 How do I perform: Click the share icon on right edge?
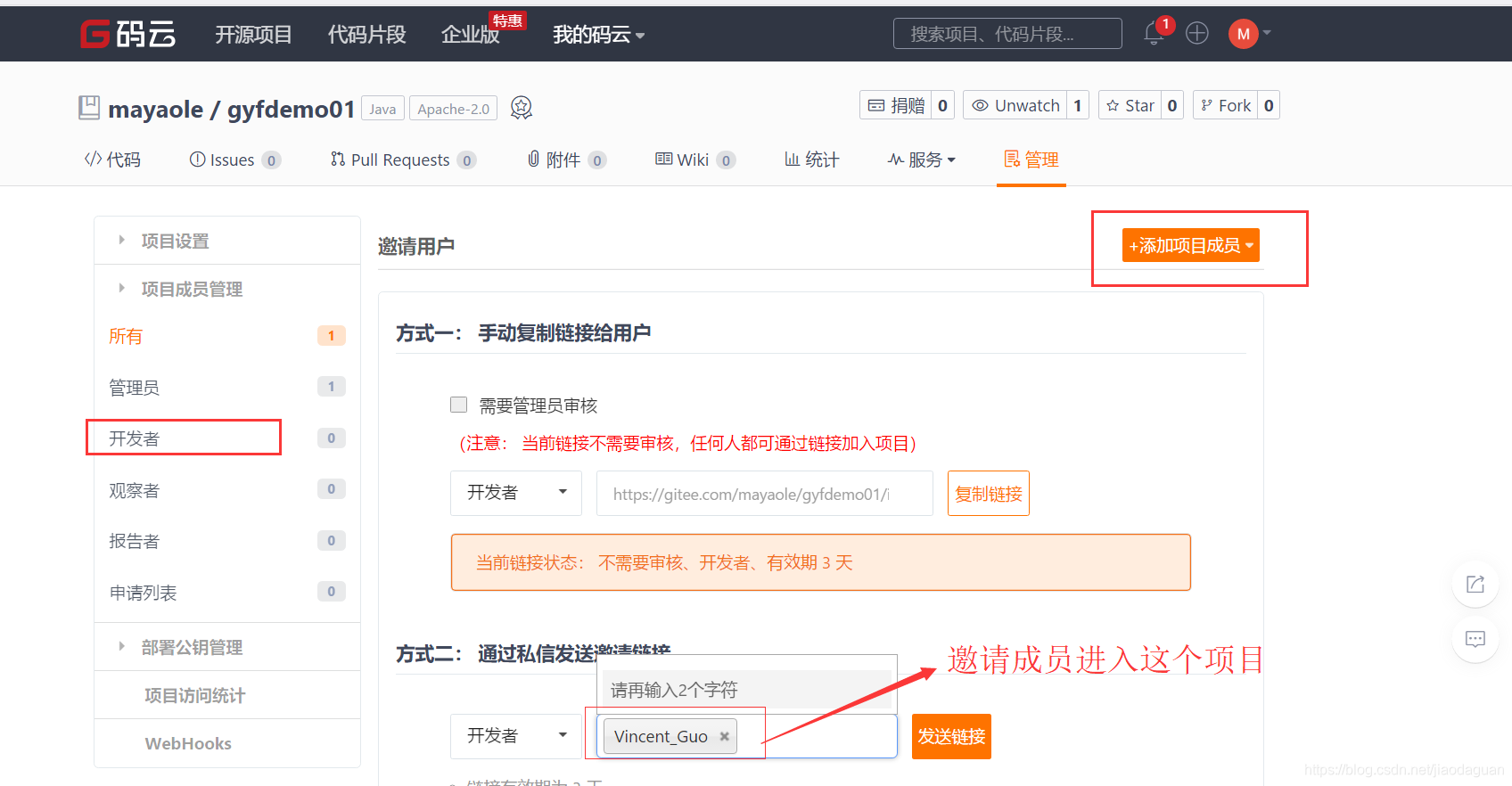tap(1475, 584)
